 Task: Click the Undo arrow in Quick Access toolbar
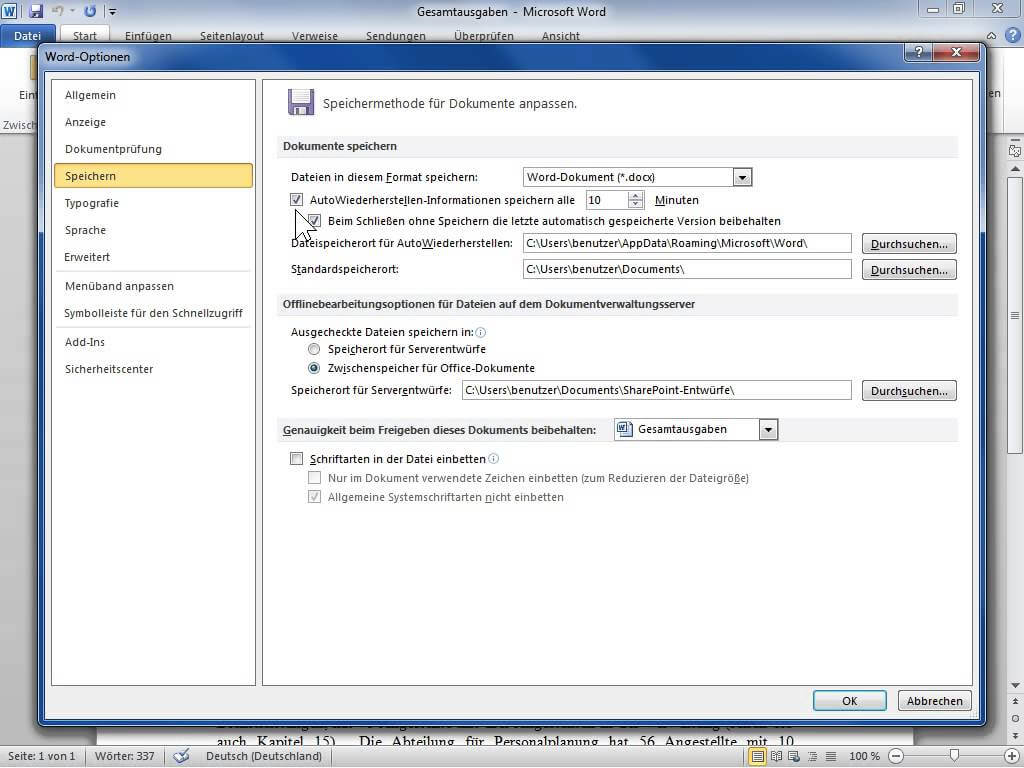coord(57,11)
